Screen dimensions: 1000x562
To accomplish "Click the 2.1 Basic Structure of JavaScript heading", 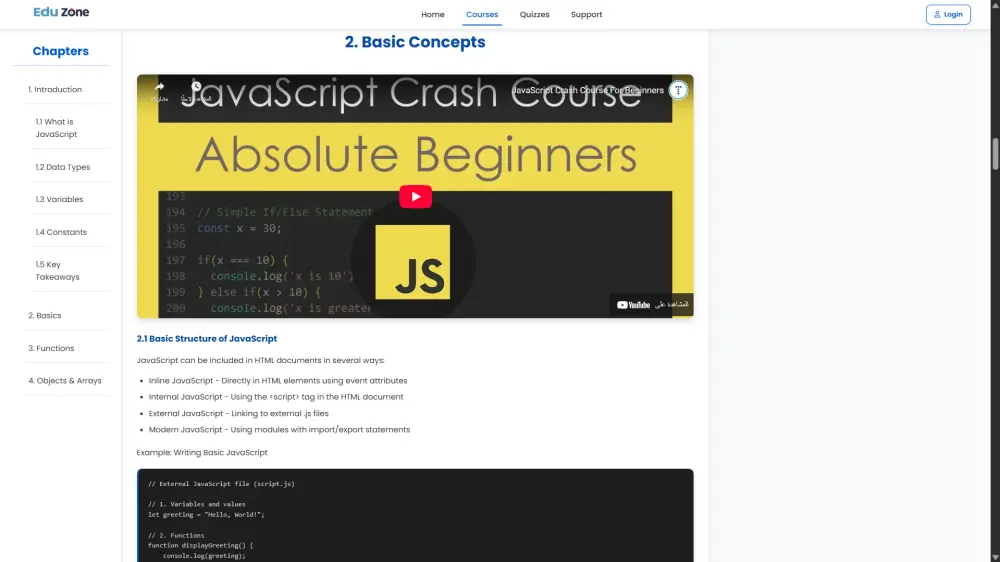I will (207, 339).
